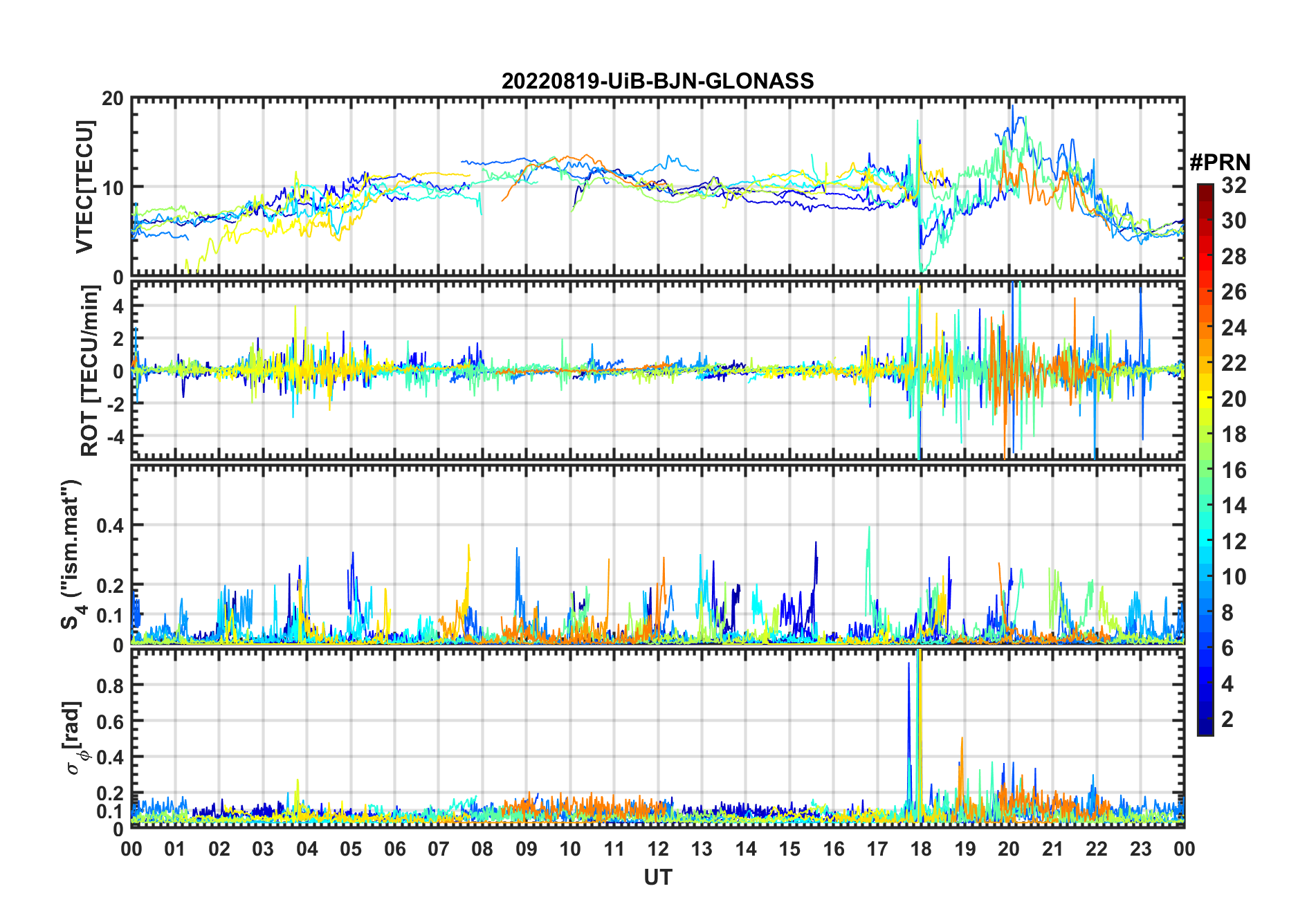Click sigma-phi axis tick label 0.1
The image size is (1316, 920).
pyautogui.click(x=110, y=811)
